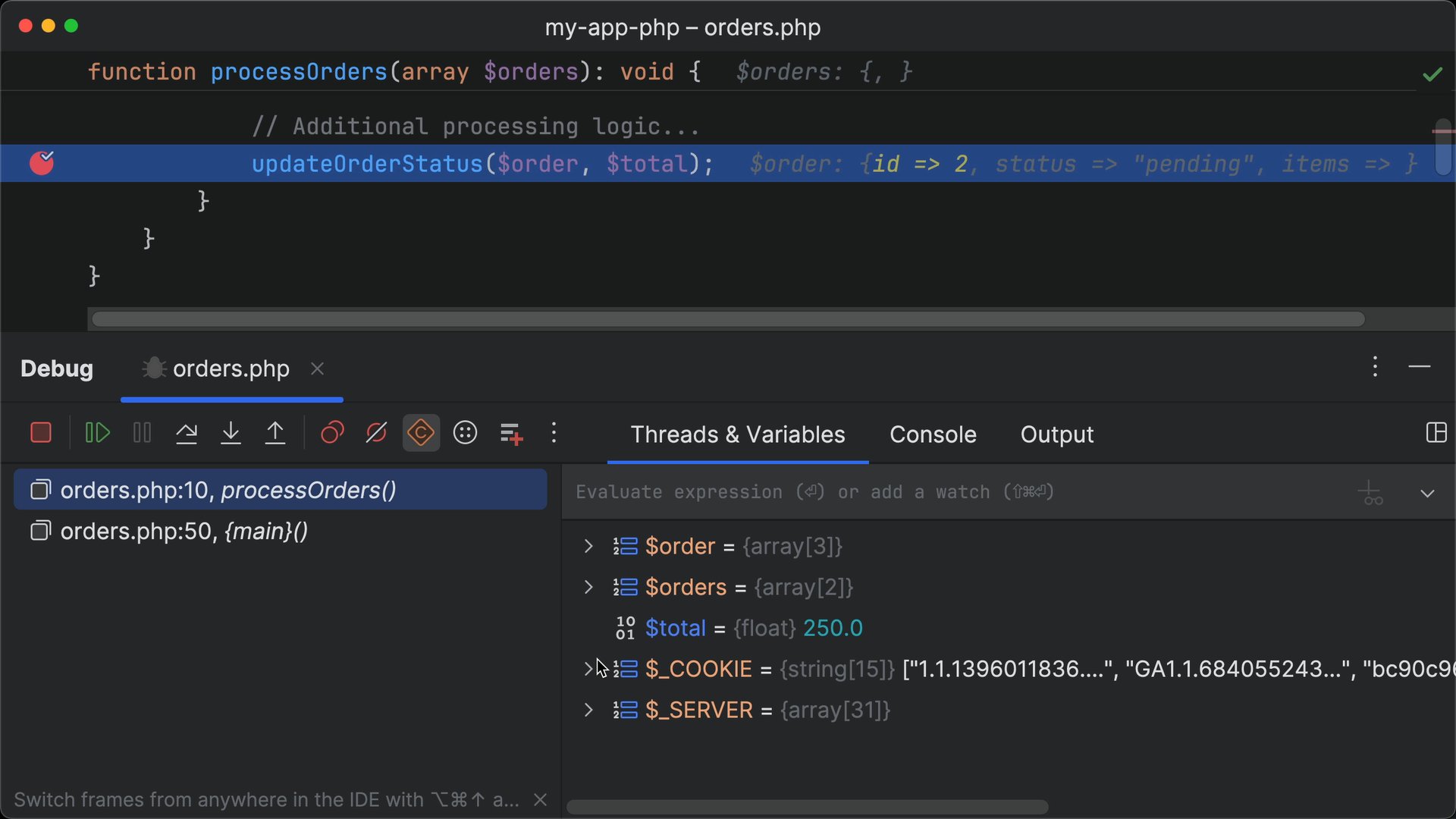
Task: Click the "Switch frames from anywhere" hint text
Action: [x=266, y=800]
